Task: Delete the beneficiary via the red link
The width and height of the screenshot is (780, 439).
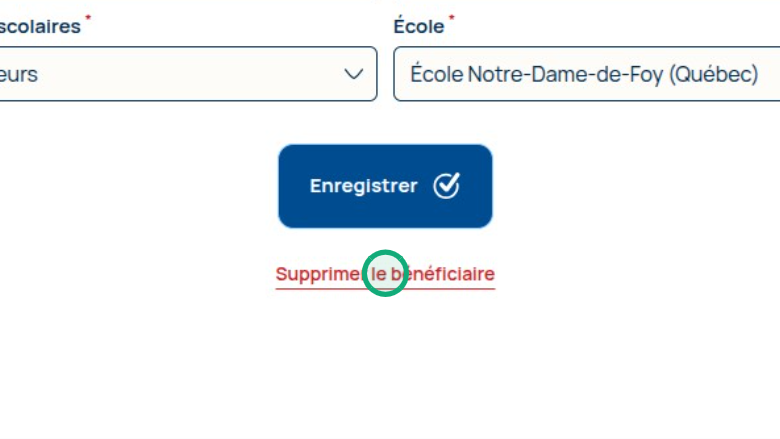Action: (x=385, y=274)
